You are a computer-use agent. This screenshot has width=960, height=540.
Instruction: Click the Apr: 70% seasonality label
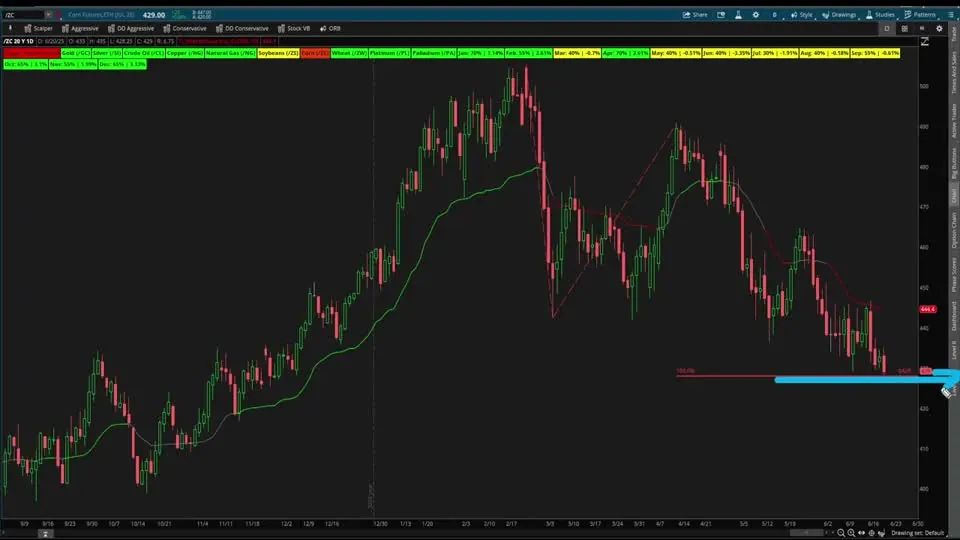625,53
